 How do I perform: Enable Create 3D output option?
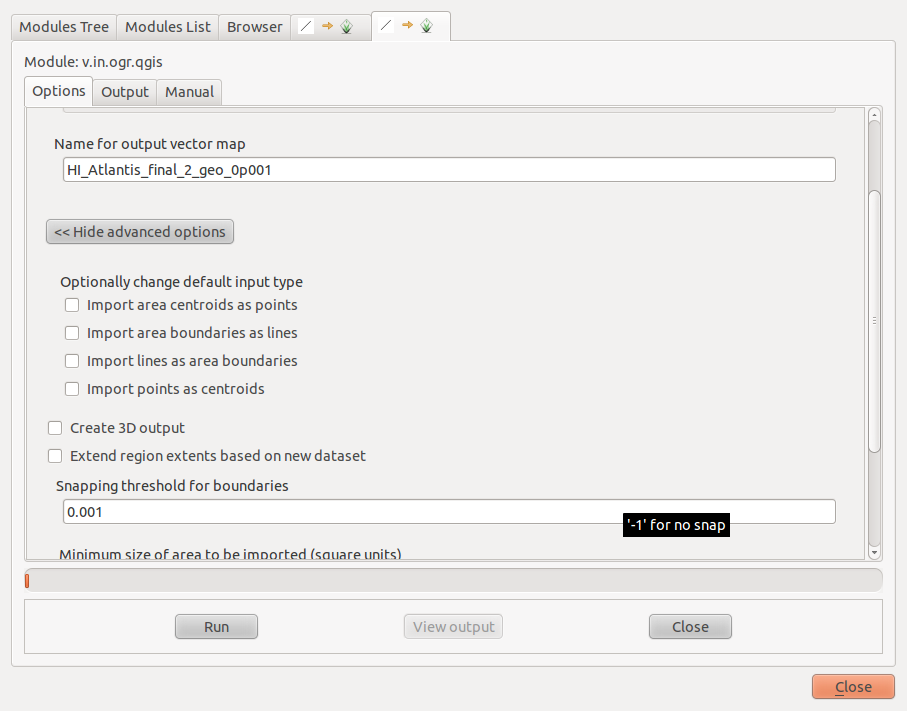[x=55, y=428]
